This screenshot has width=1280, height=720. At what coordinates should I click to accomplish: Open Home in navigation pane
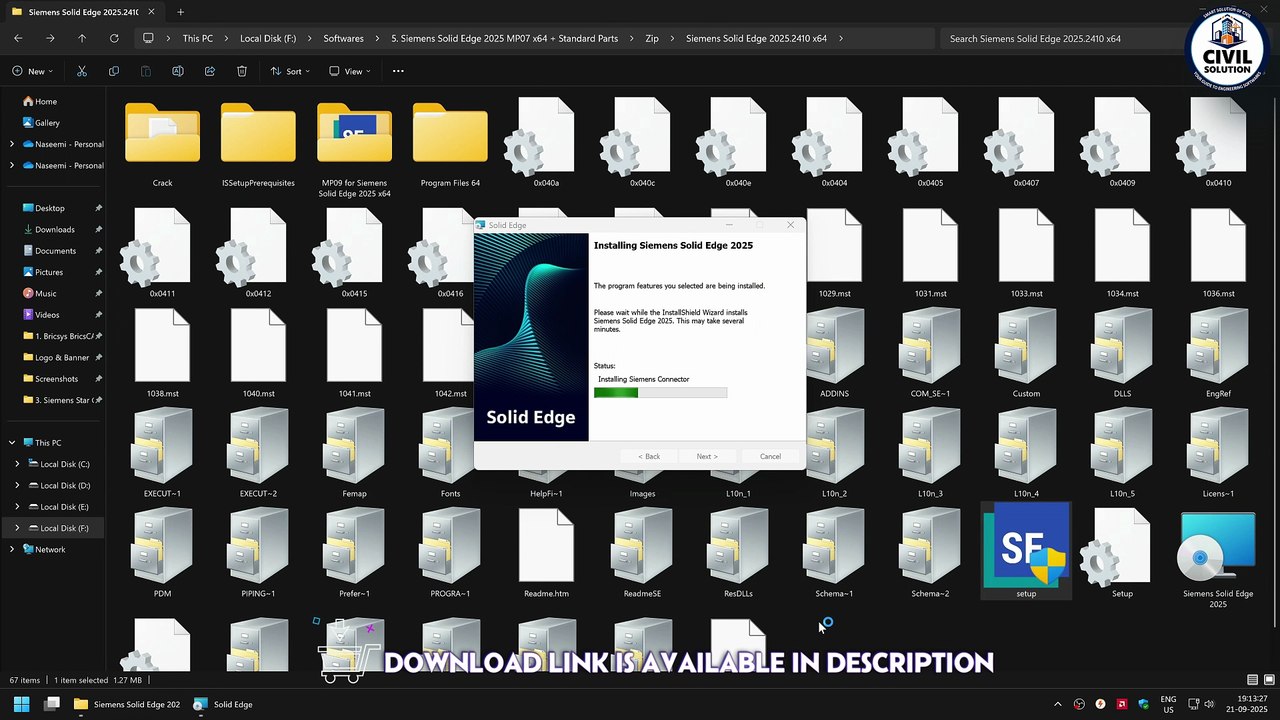[x=46, y=101]
